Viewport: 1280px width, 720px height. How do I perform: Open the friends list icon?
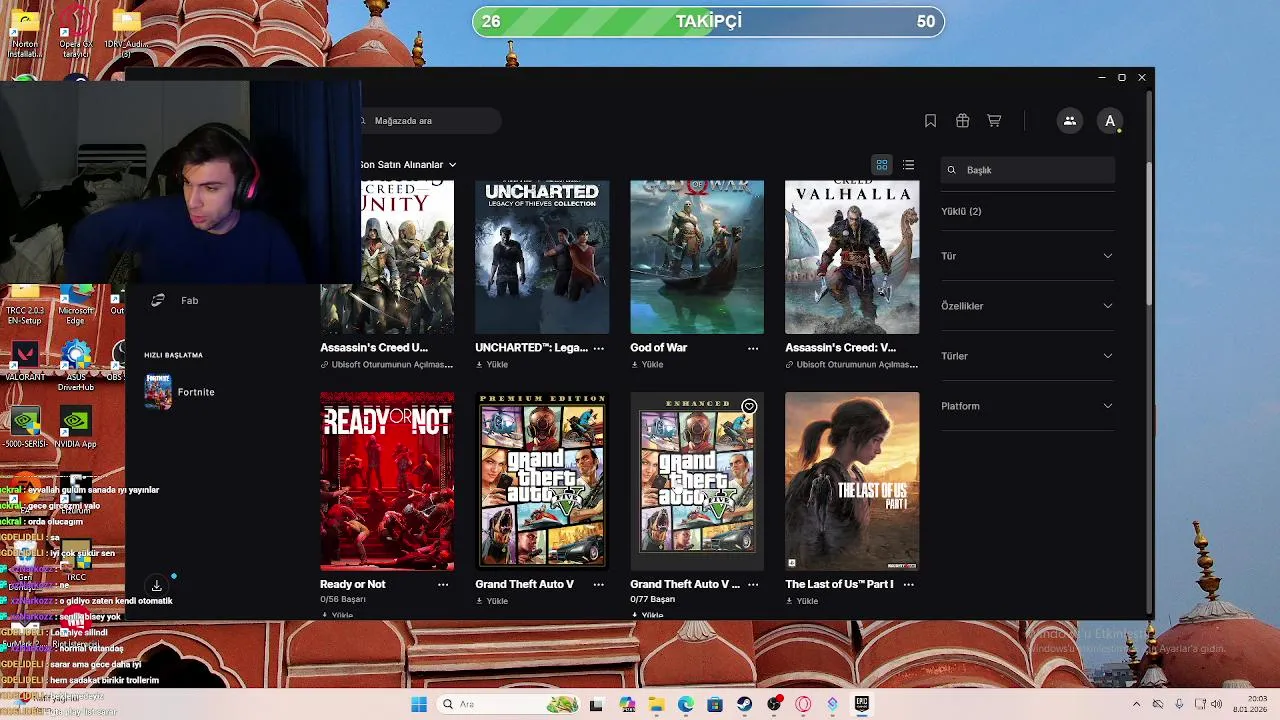coord(1069,121)
